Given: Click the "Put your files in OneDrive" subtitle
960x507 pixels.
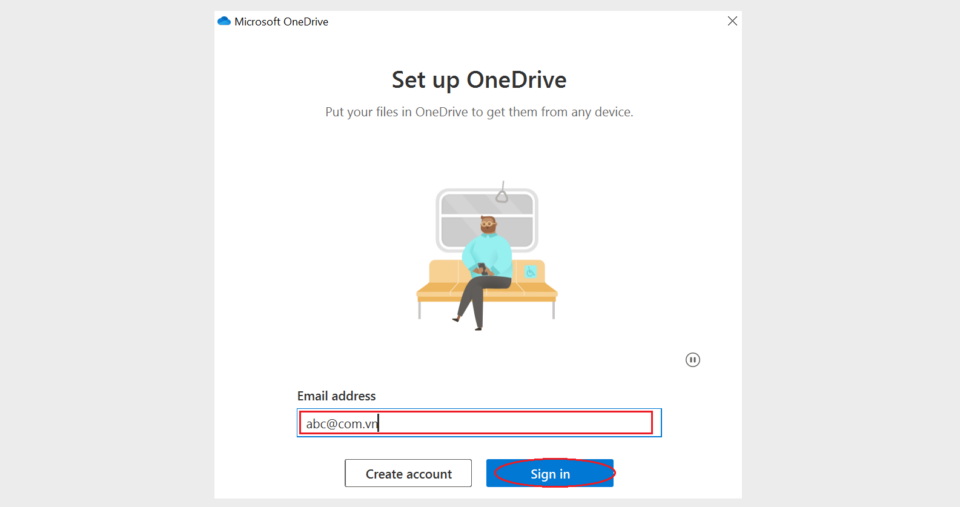Looking at the screenshot, I should pyautogui.click(x=479, y=112).
